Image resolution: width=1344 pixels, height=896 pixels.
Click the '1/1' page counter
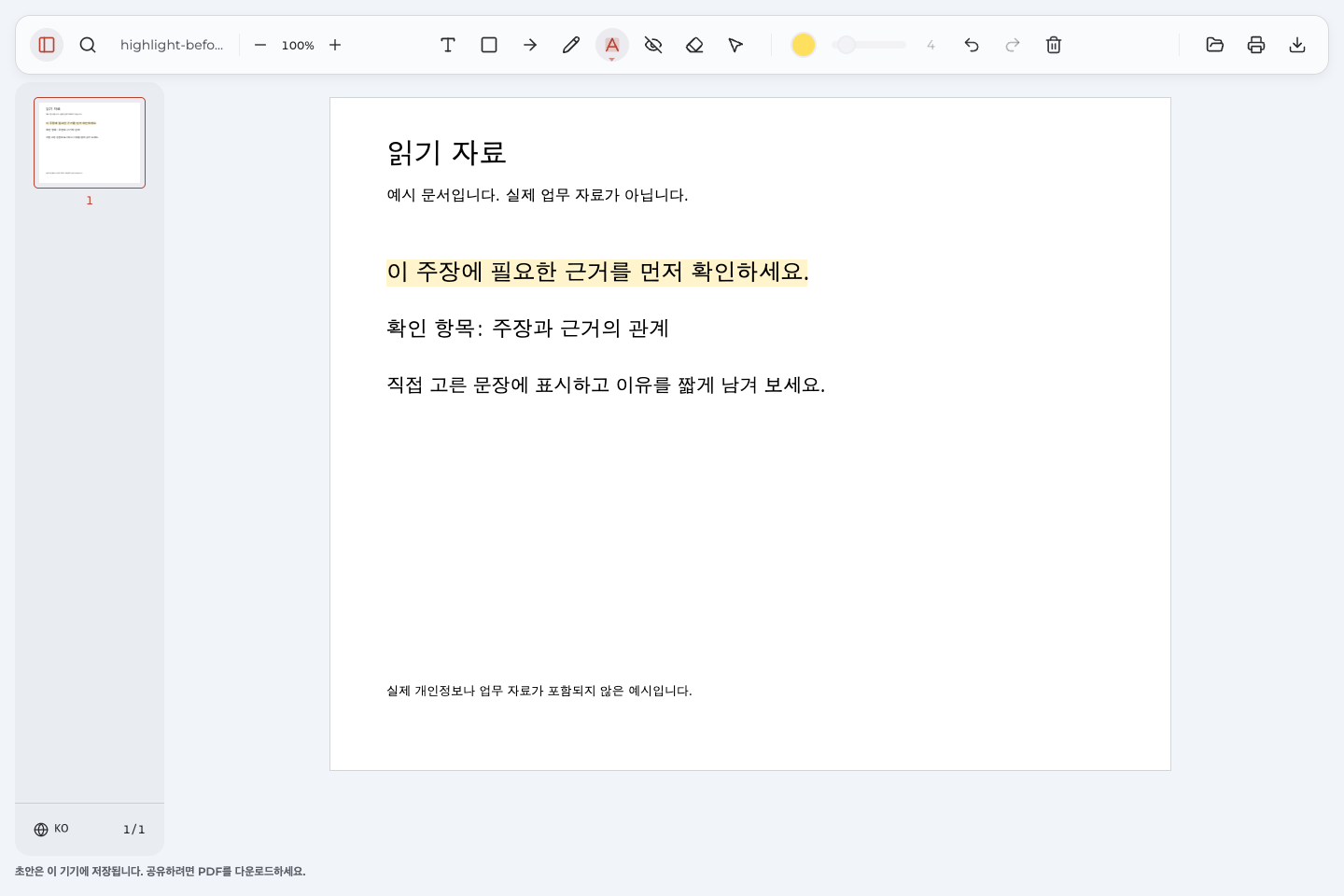coord(134,829)
